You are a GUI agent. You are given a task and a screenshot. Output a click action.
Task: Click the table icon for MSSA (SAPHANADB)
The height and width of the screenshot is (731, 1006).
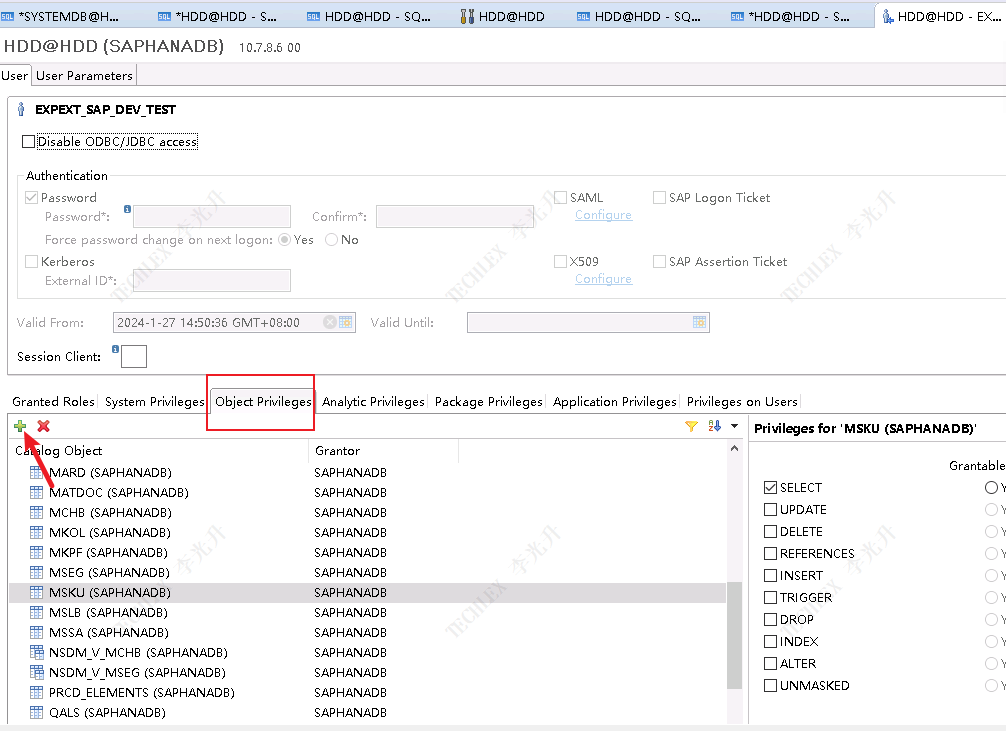coord(37,633)
